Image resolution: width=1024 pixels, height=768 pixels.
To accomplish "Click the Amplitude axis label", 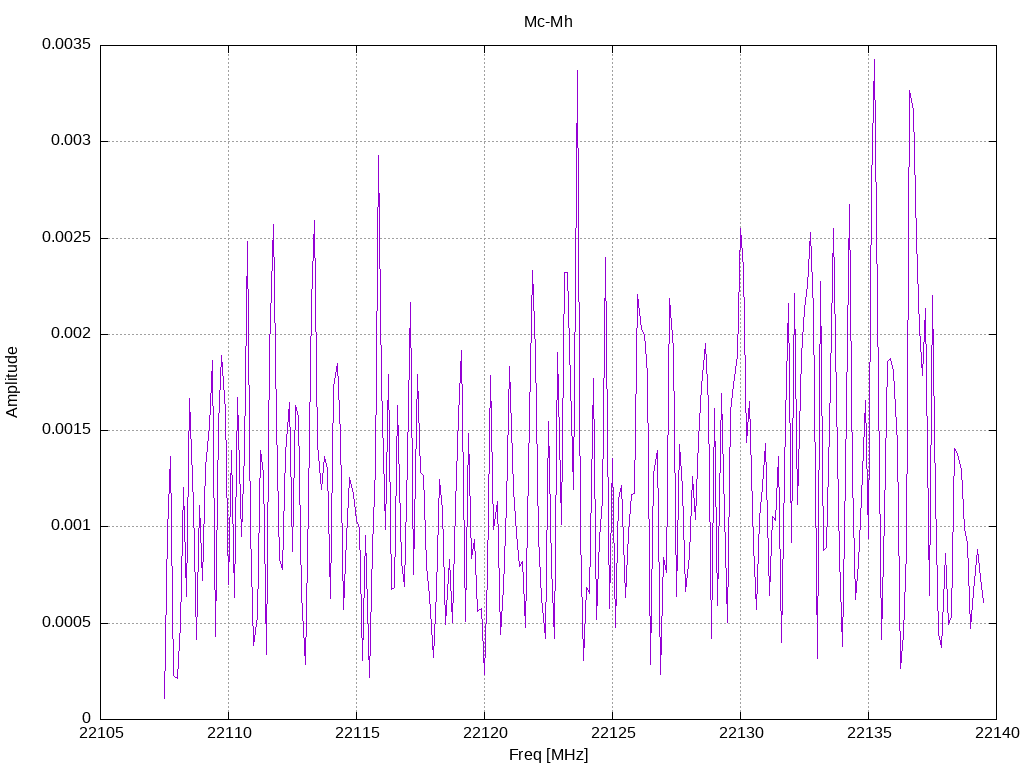I will tap(12, 382).
